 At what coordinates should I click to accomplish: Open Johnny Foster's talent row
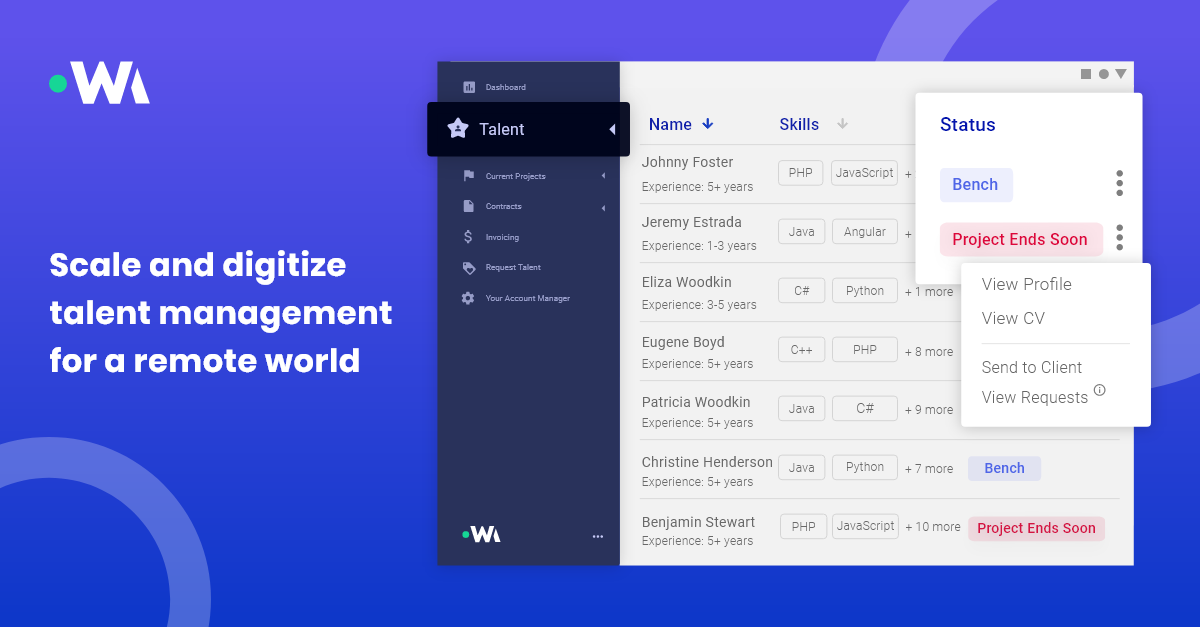tap(776, 174)
